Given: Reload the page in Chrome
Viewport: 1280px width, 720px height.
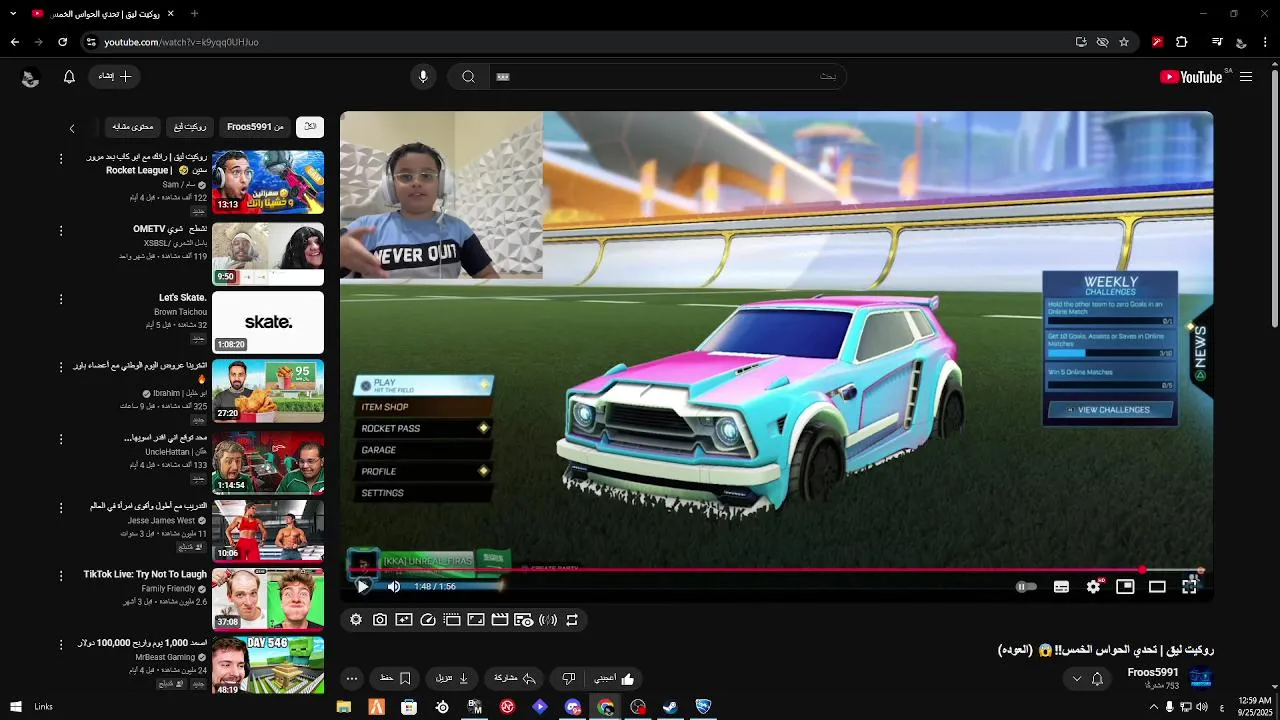Looking at the screenshot, I should pyautogui.click(x=62, y=42).
